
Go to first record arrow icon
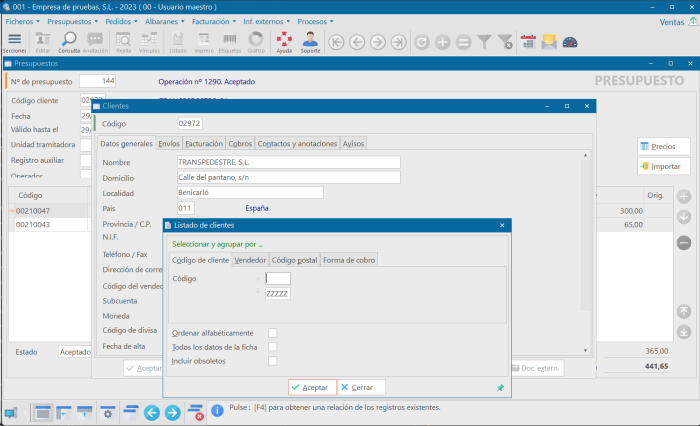click(336, 42)
